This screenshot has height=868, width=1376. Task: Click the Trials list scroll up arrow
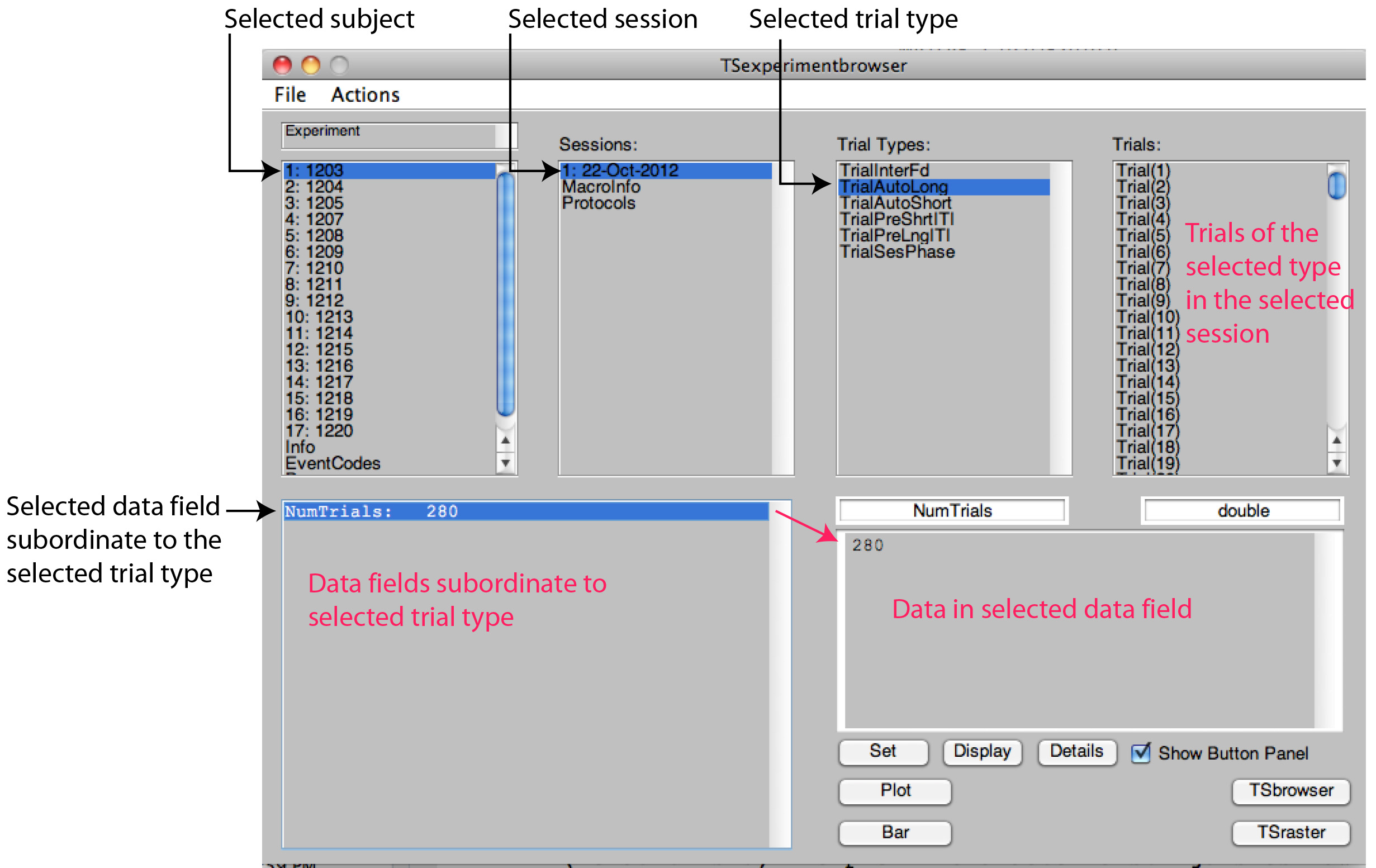pyautogui.click(x=1336, y=440)
